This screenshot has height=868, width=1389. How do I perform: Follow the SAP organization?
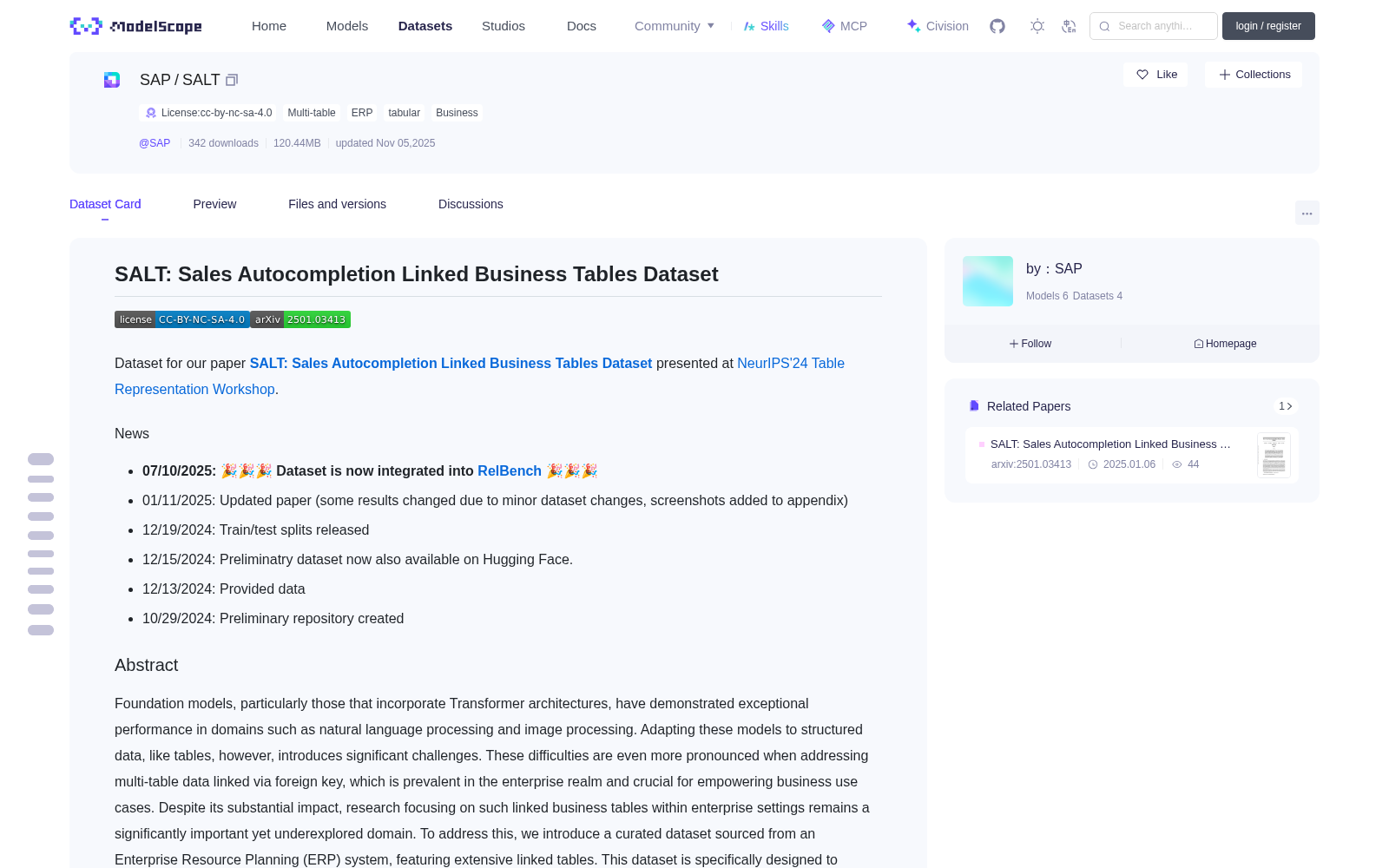pos(1030,344)
